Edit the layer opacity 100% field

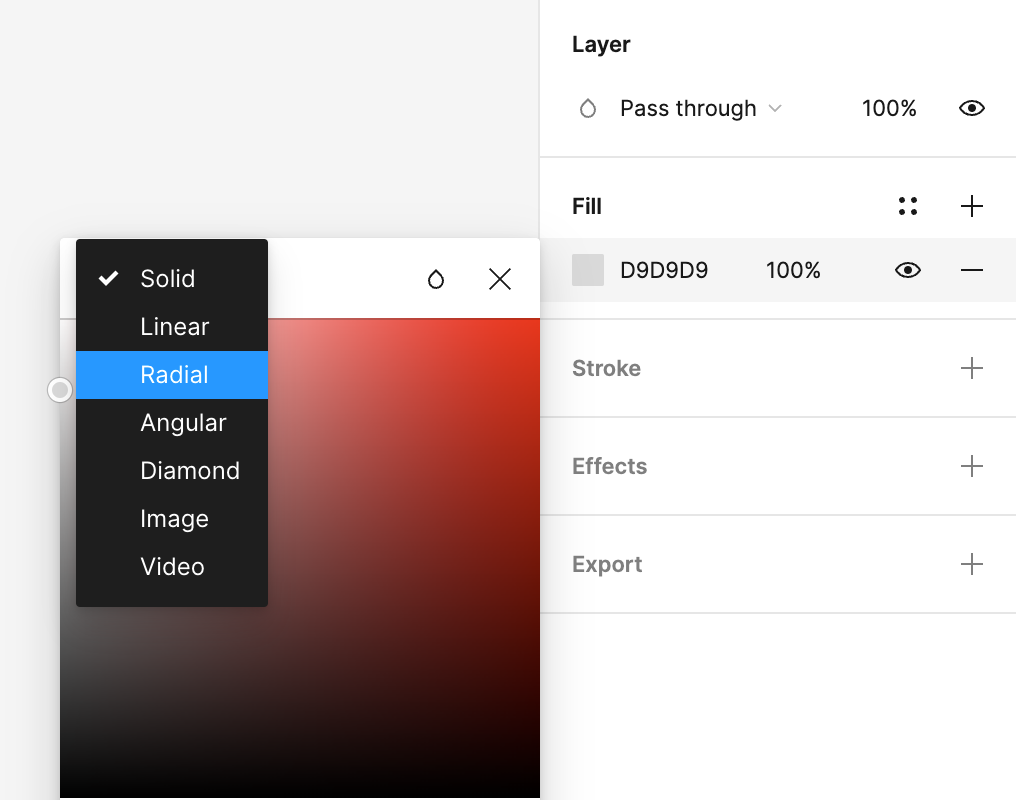pos(888,108)
